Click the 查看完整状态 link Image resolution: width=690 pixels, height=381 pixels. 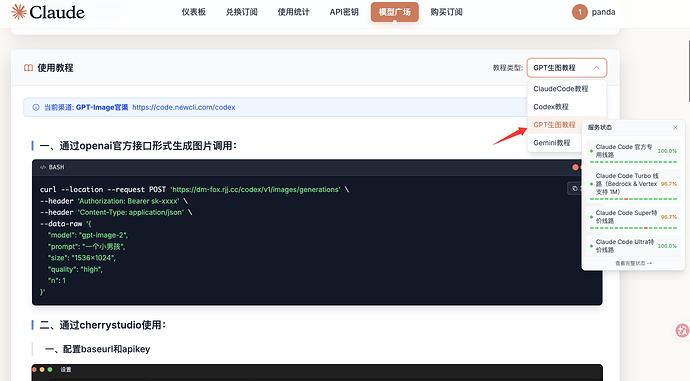tap(633, 263)
